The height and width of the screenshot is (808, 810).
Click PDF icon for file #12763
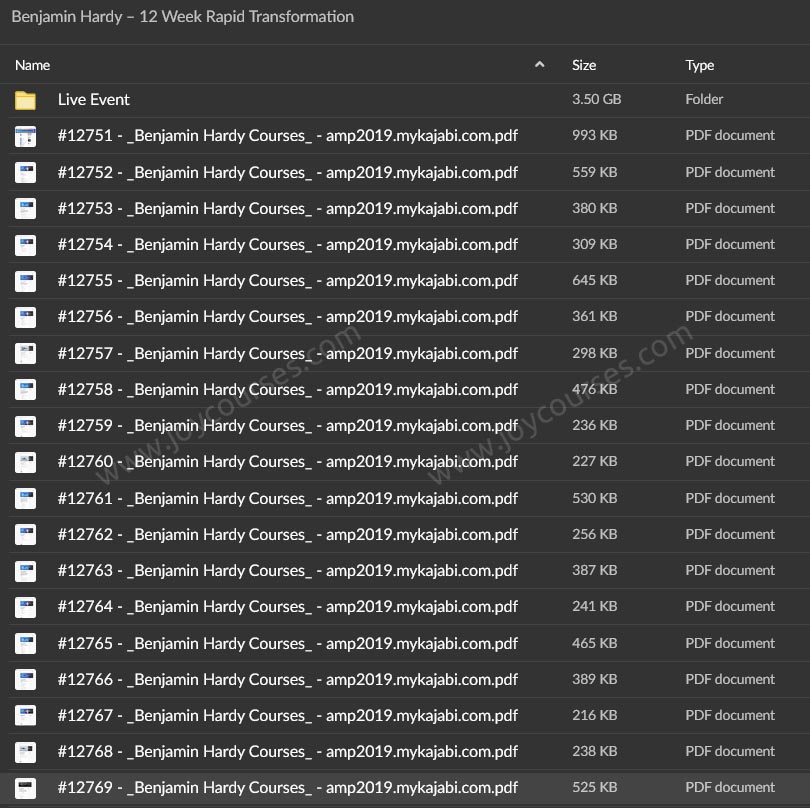pos(25,571)
